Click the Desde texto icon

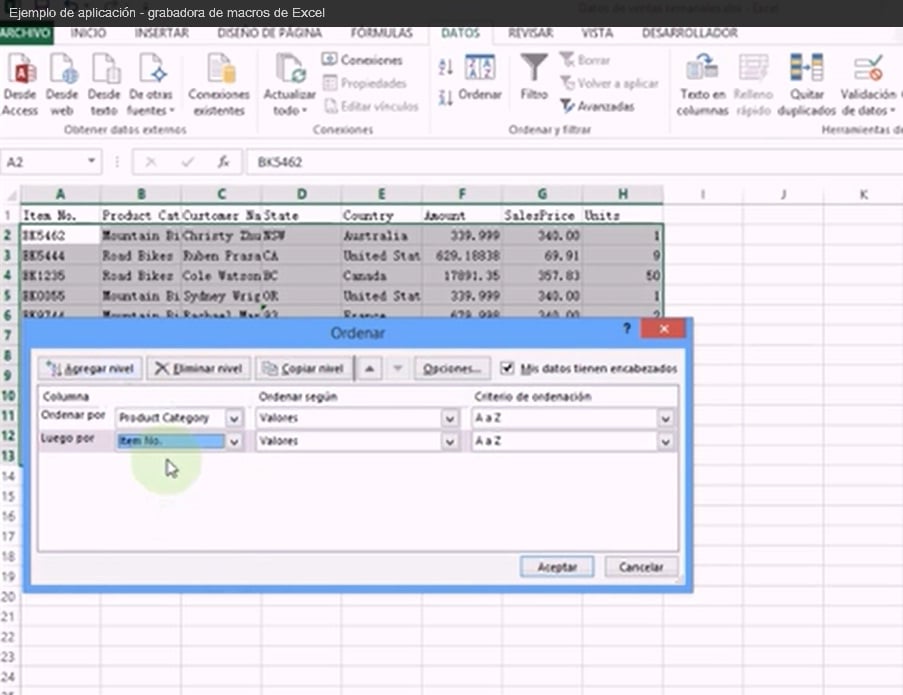pyautogui.click(x=104, y=70)
